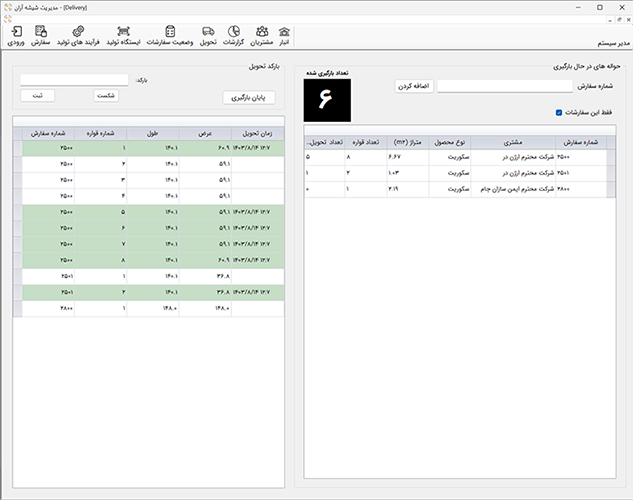Open the انبار (warehouse) toolbar icon
This screenshot has height=500, width=633.
tap(285, 36)
